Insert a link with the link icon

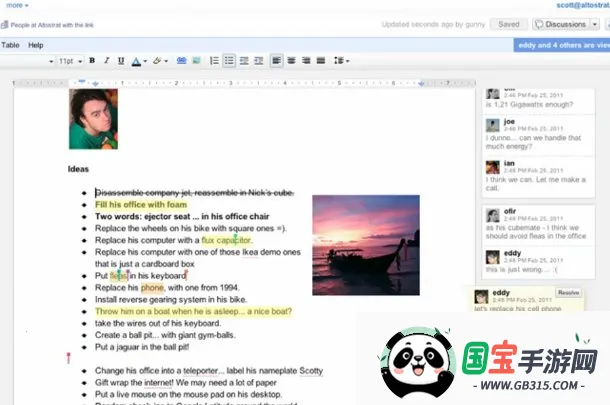(181, 61)
